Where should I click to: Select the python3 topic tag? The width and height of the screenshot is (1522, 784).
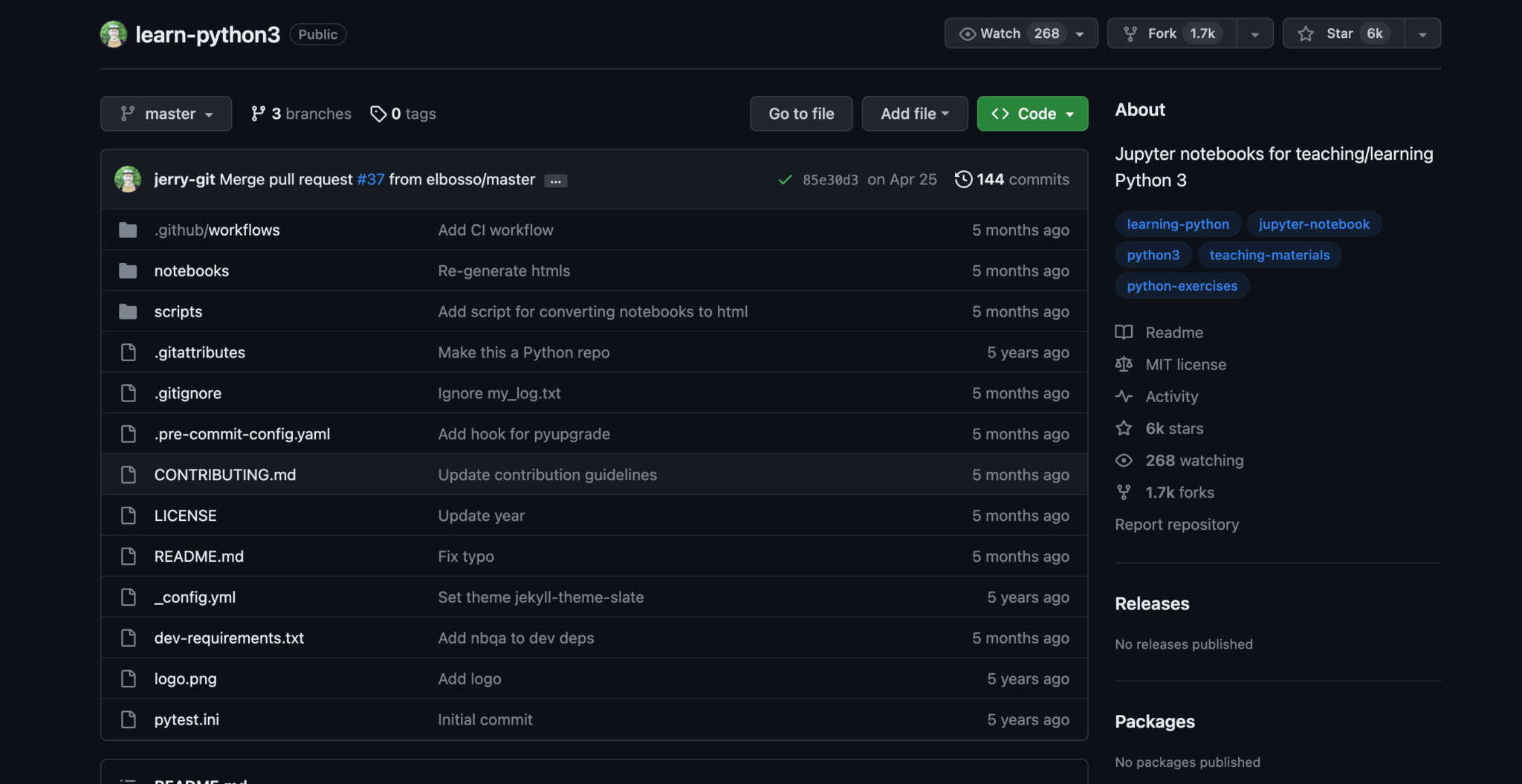[1153, 254]
